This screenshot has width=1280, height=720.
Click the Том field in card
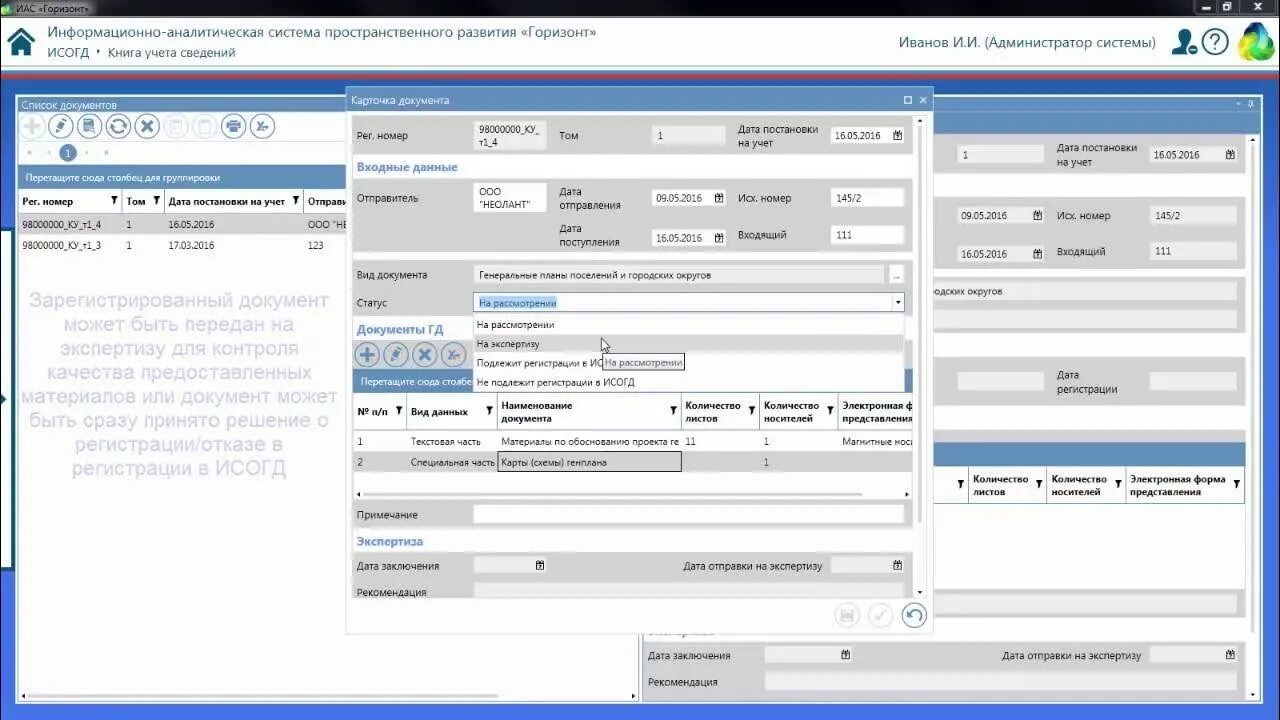[688, 135]
